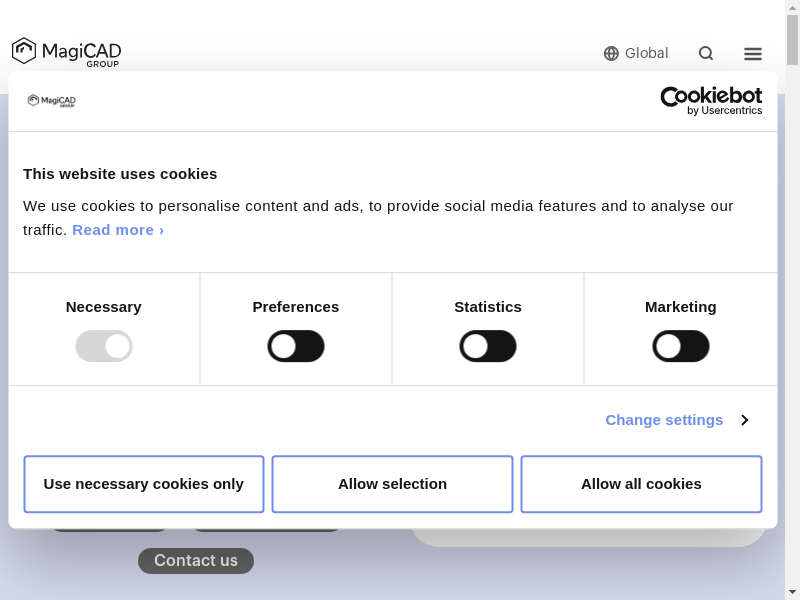Click the Cookiebot by Usercentrics logo
The image size is (800, 600).
point(711,100)
